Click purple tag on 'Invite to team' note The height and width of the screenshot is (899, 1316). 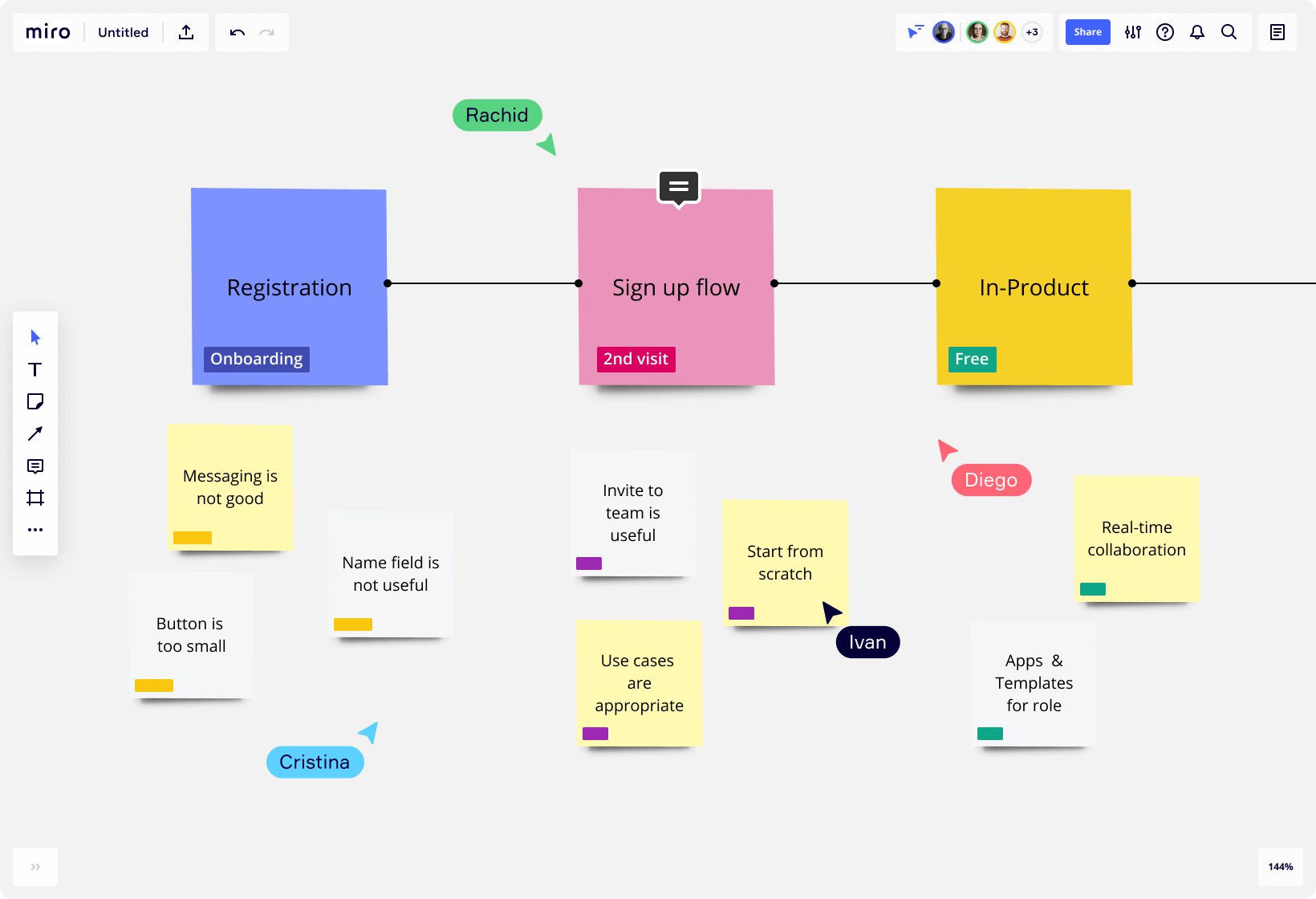click(589, 563)
